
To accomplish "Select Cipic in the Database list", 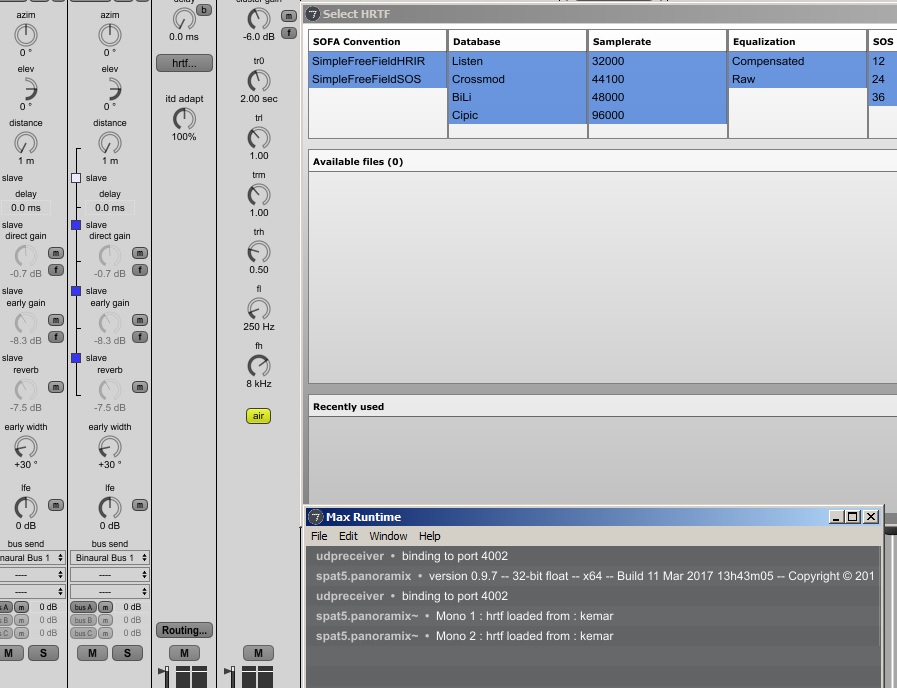I will (x=517, y=115).
